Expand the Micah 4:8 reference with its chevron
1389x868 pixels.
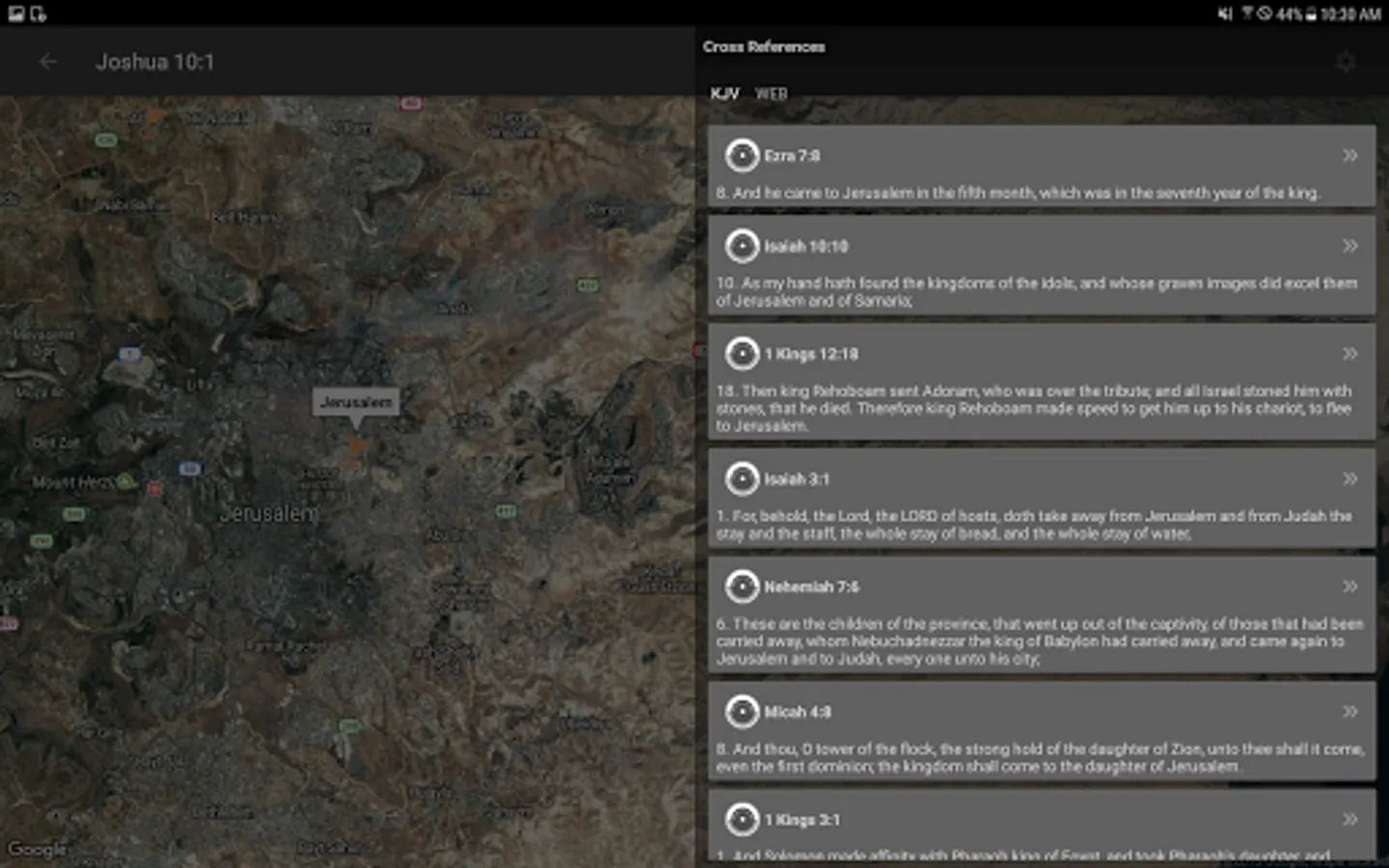(1349, 712)
